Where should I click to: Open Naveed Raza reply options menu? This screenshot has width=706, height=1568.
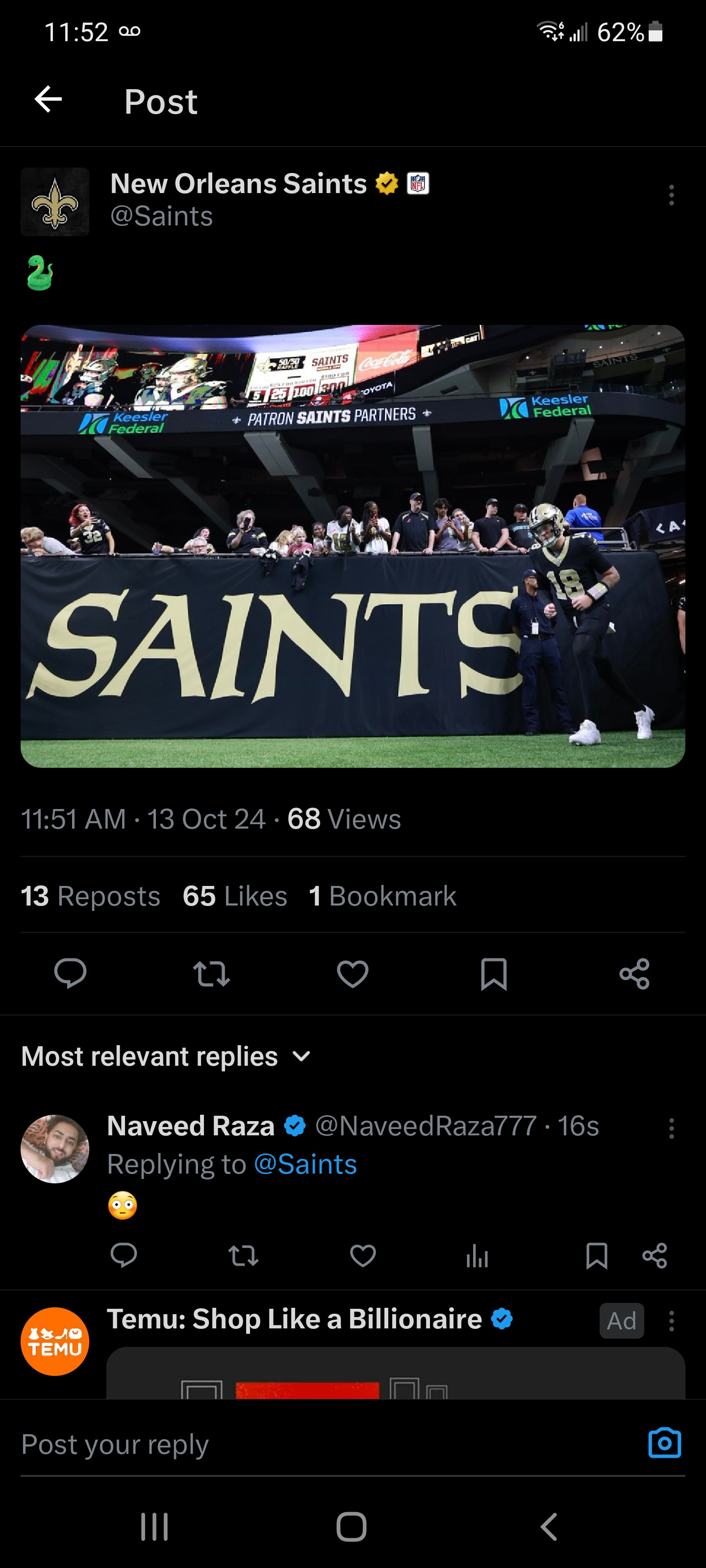[671, 1128]
